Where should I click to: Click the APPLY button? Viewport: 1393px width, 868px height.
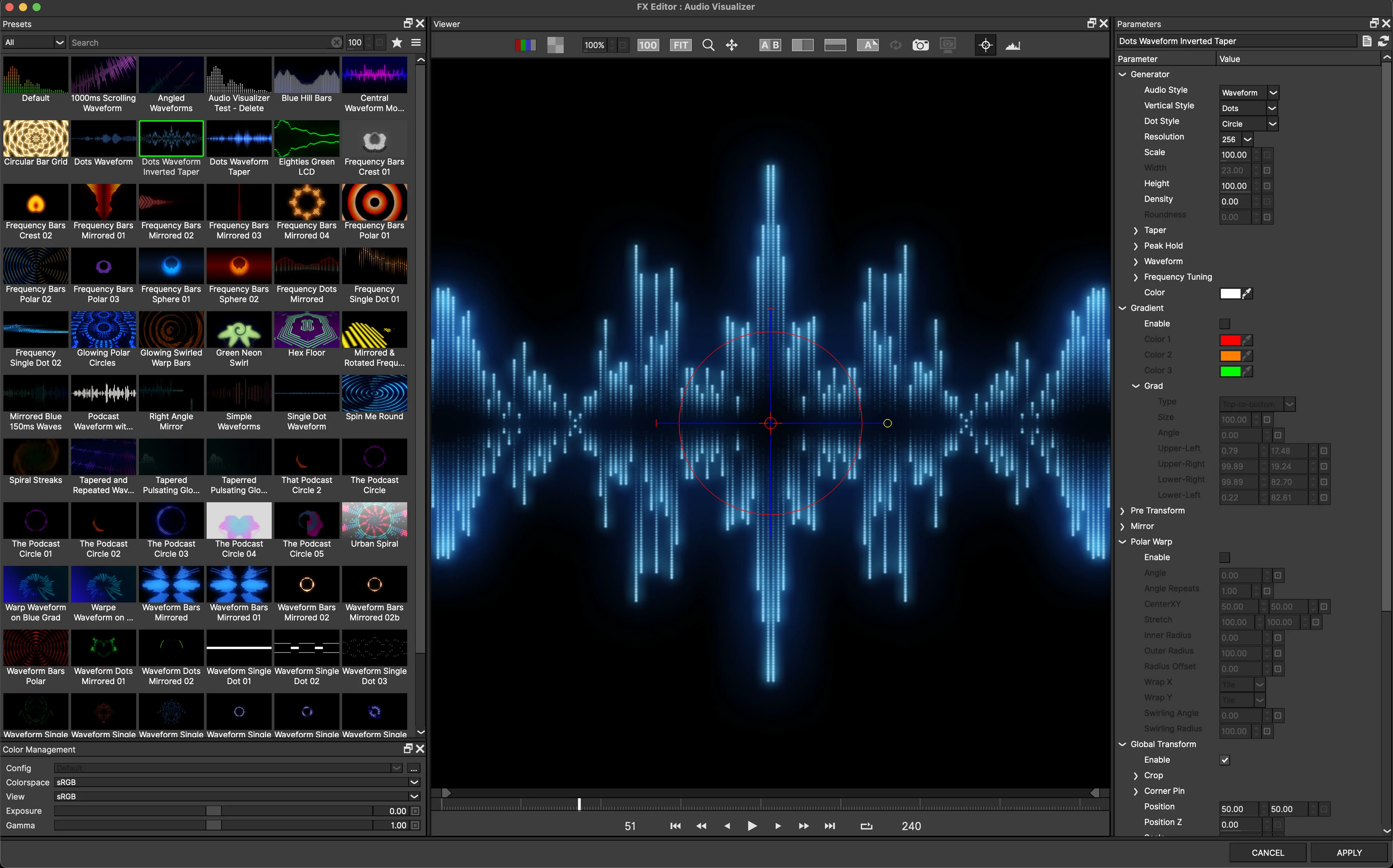(x=1349, y=852)
